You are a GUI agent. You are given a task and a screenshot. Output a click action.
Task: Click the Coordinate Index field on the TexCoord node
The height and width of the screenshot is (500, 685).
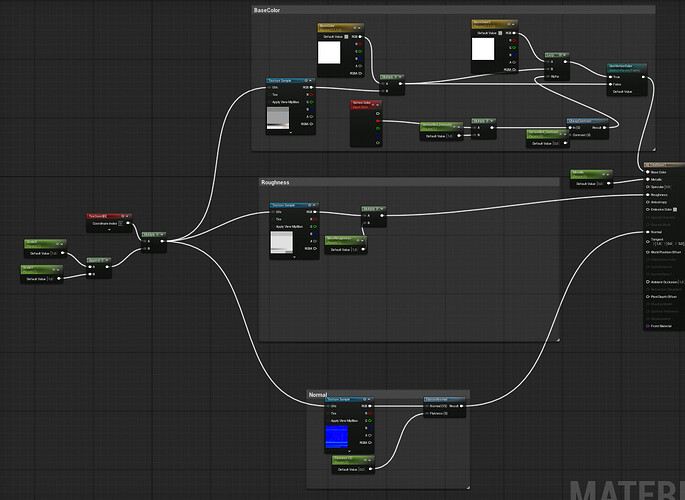(x=122, y=223)
